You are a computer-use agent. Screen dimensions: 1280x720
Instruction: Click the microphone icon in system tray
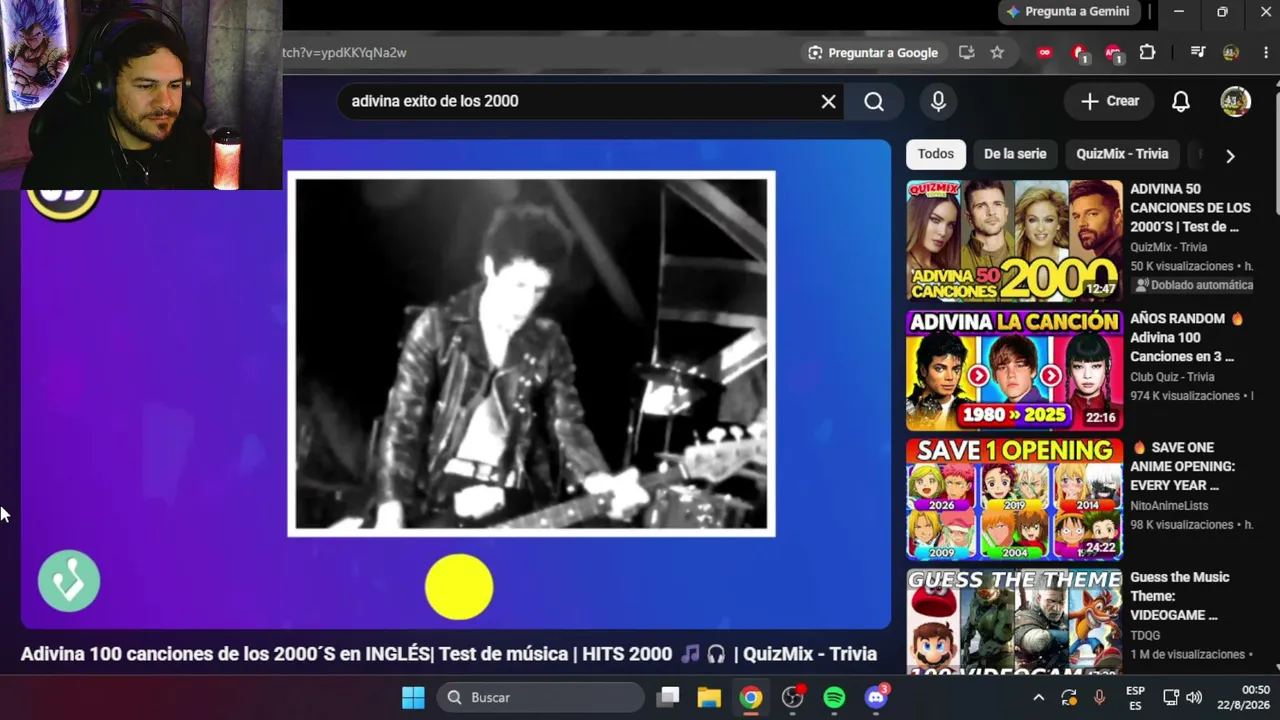(x=1099, y=697)
